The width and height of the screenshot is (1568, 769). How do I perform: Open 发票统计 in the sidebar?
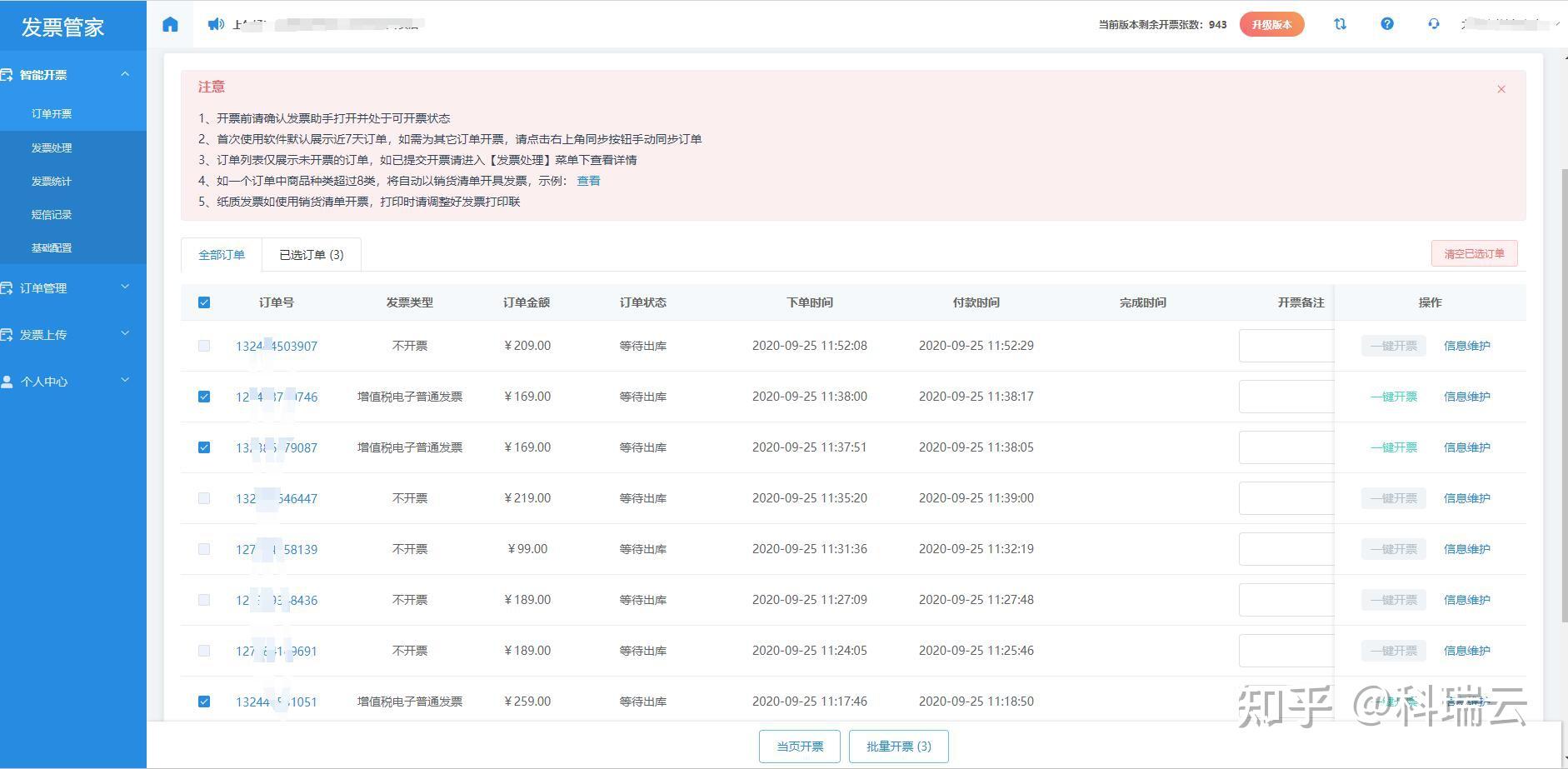click(52, 181)
